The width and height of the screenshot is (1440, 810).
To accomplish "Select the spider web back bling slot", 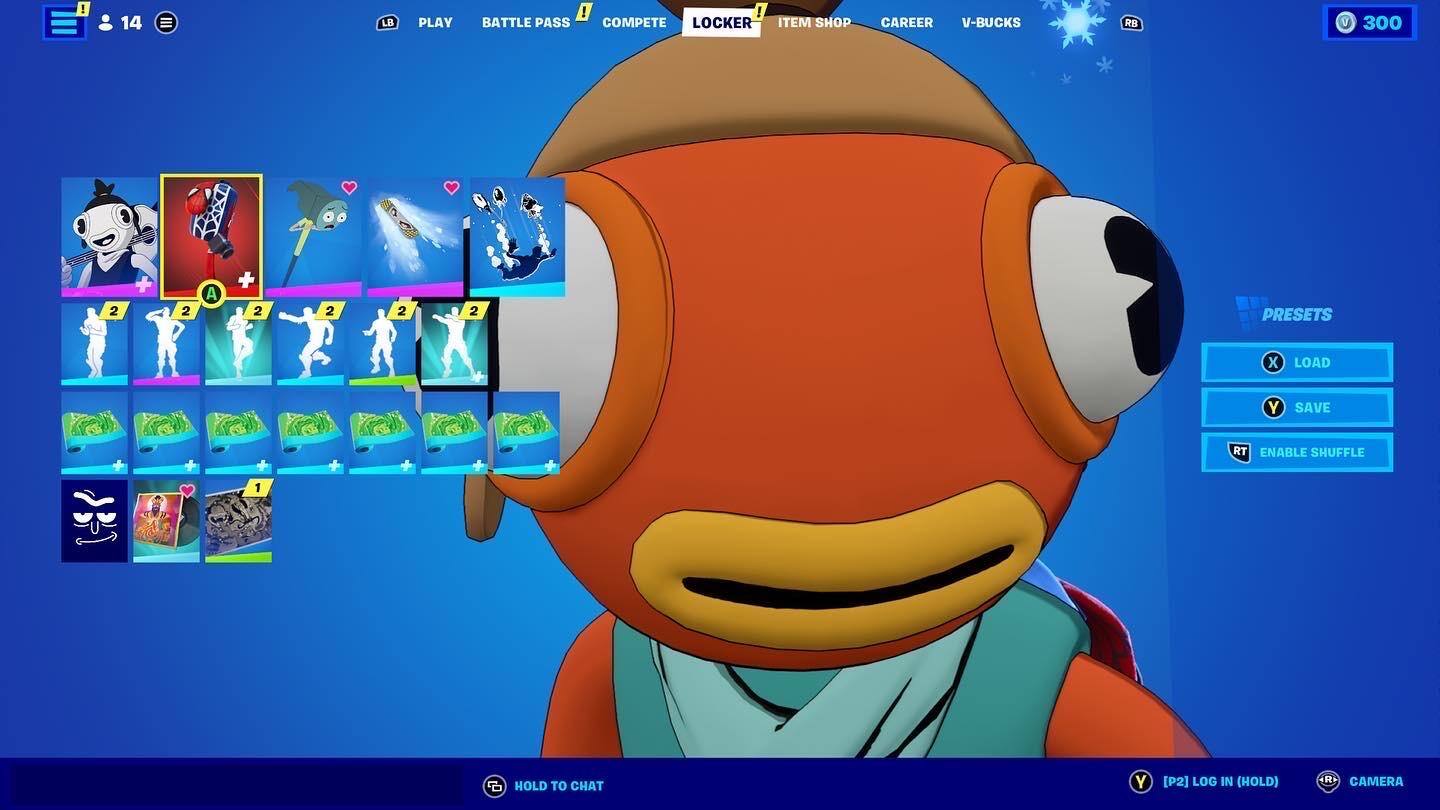I will pyautogui.click(x=211, y=237).
